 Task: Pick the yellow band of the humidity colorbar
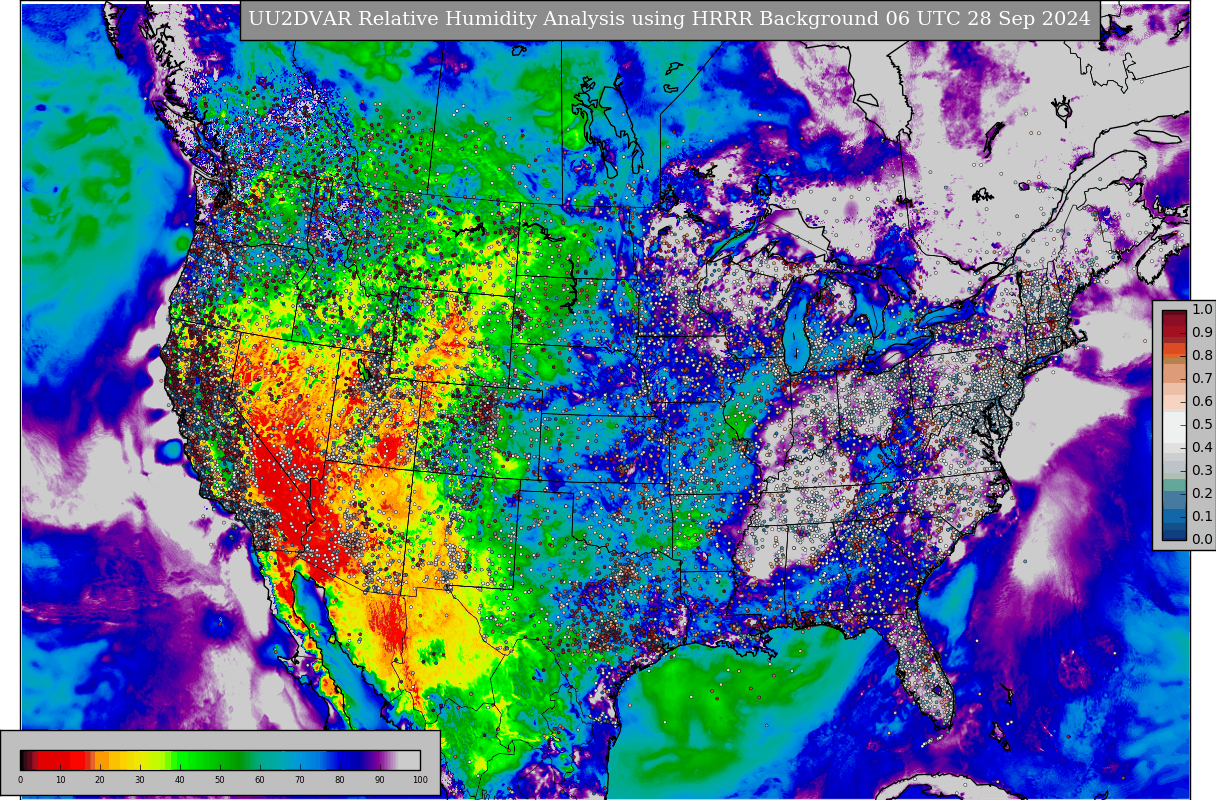pyautogui.click(x=138, y=760)
